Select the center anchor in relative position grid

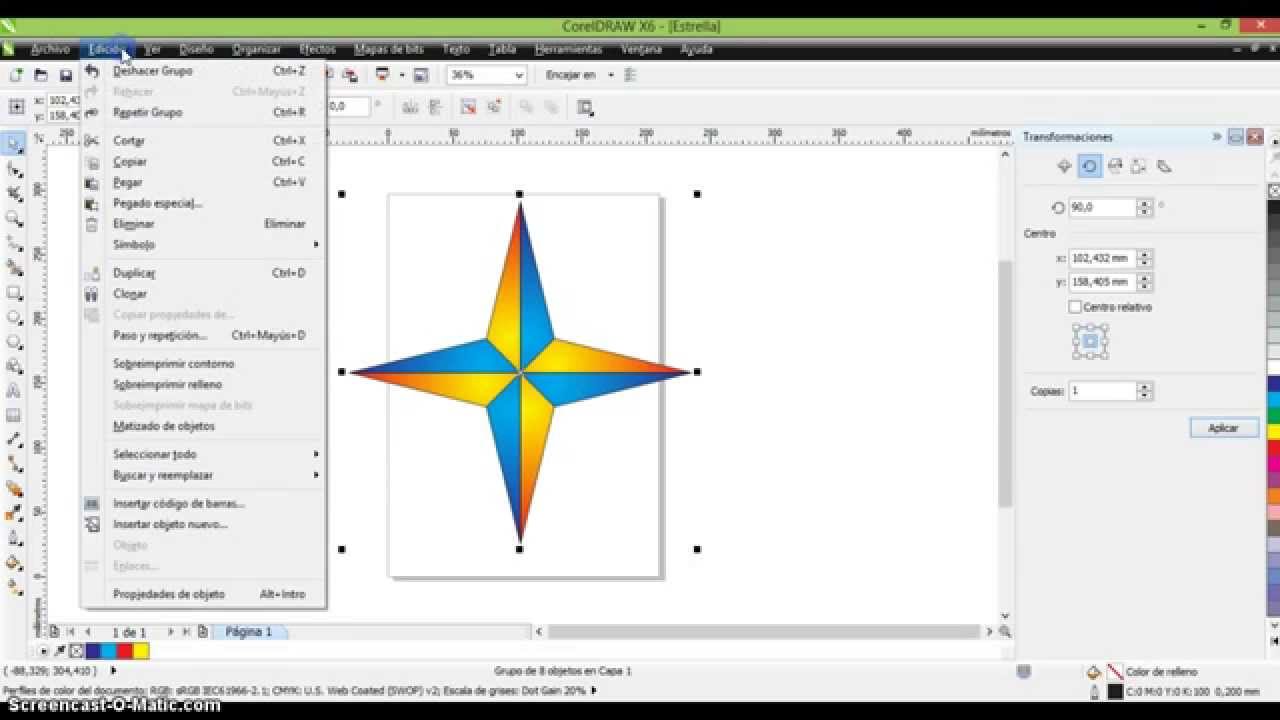pyautogui.click(x=1090, y=341)
